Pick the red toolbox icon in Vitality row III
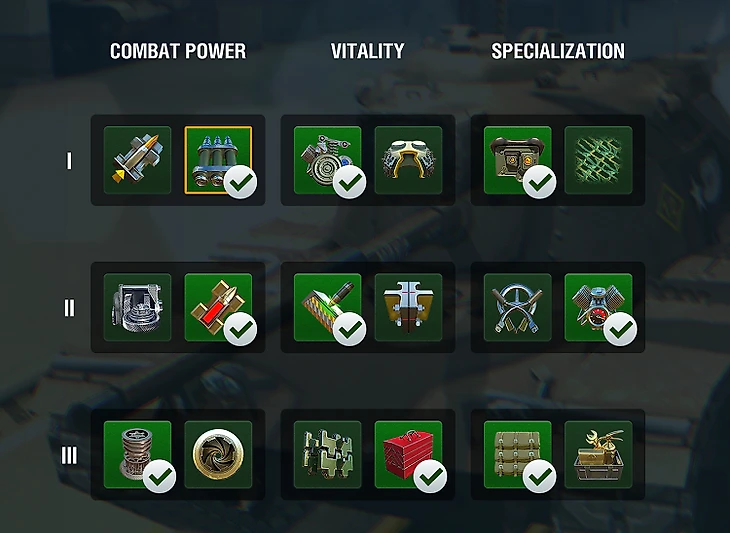 pyautogui.click(x=408, y=455)
